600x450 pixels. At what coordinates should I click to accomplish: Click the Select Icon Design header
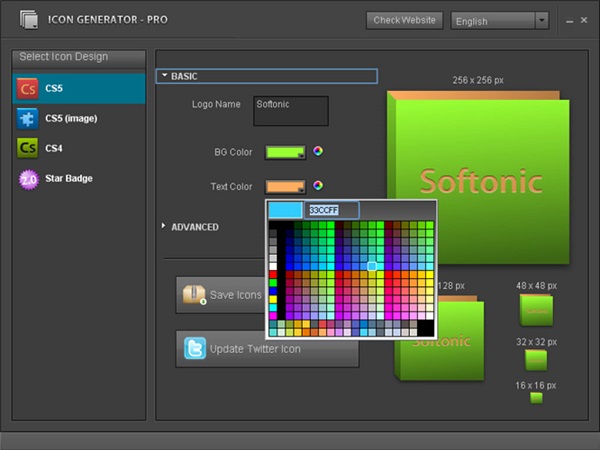click(x=79, y=57)
